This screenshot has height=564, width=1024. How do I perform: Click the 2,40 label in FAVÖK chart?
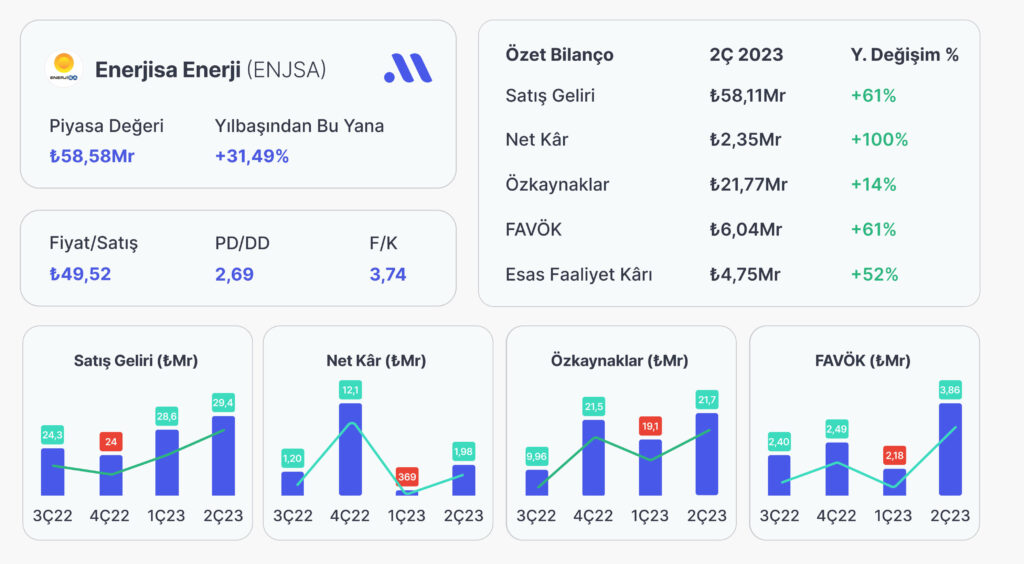[779, 442]
